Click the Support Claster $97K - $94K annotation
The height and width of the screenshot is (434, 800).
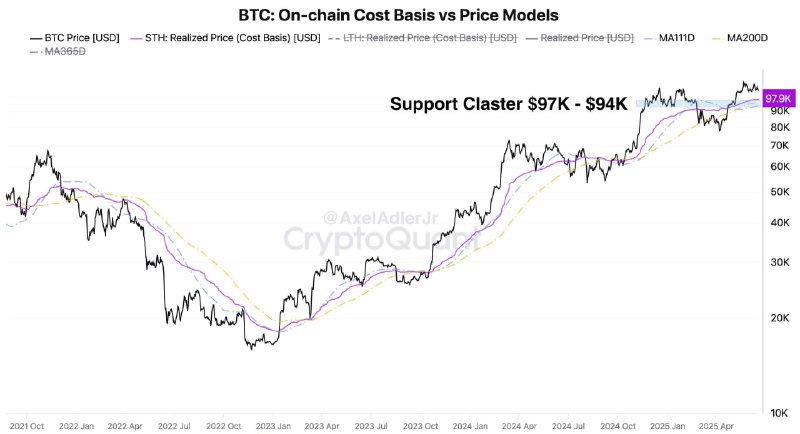(509, 104)
